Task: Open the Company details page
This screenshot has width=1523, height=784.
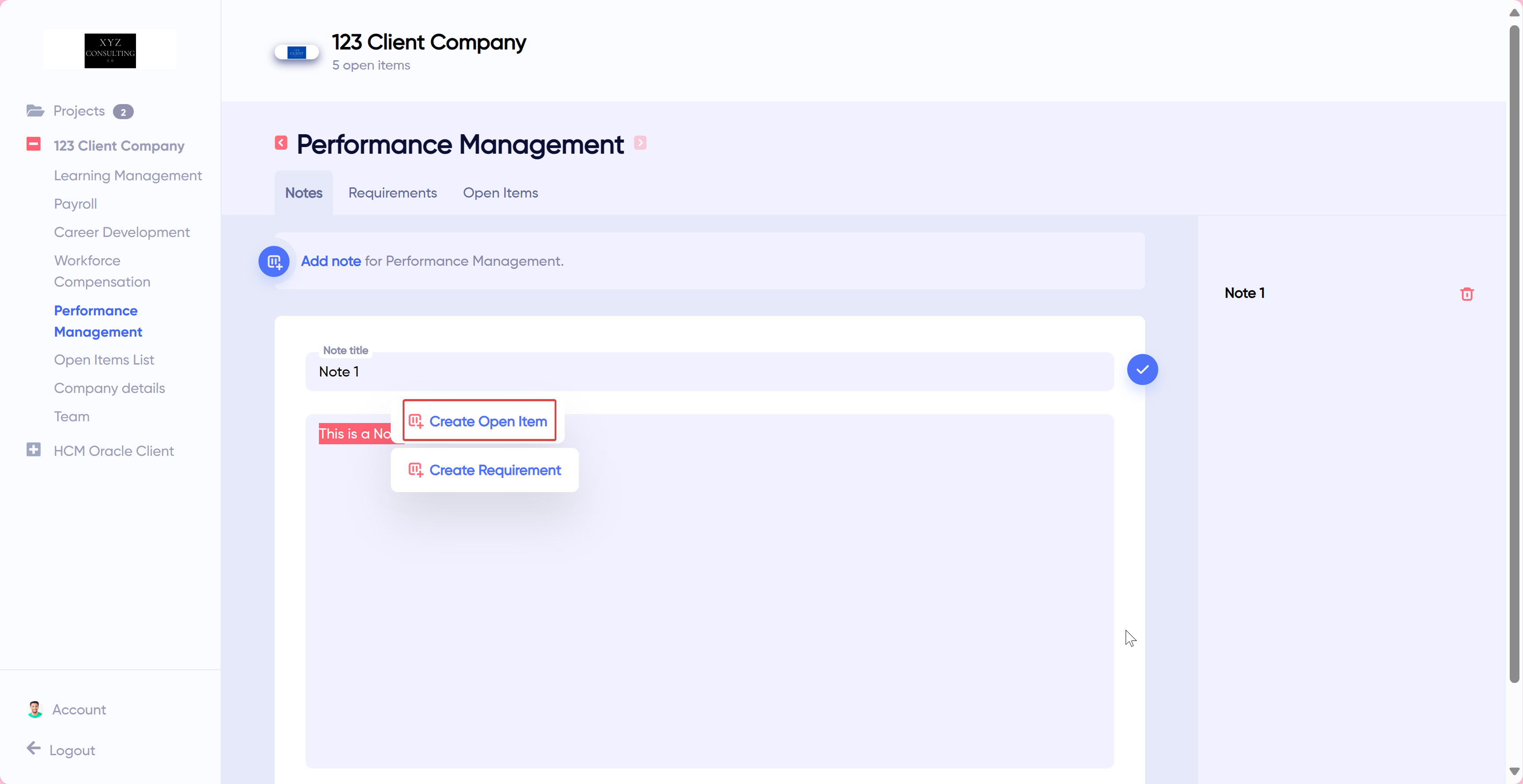Action: point(109,388)
